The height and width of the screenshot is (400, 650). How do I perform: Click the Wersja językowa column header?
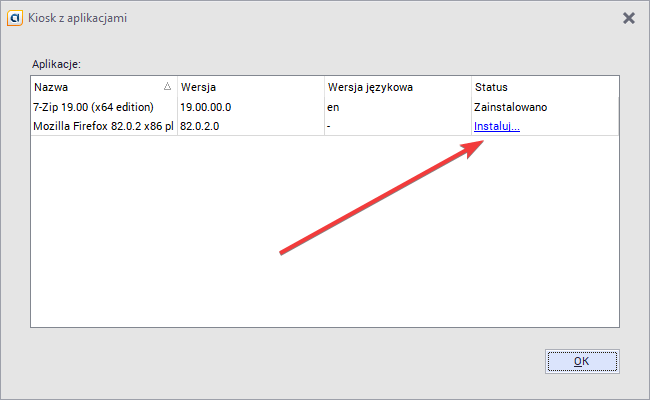click(397, 87)
